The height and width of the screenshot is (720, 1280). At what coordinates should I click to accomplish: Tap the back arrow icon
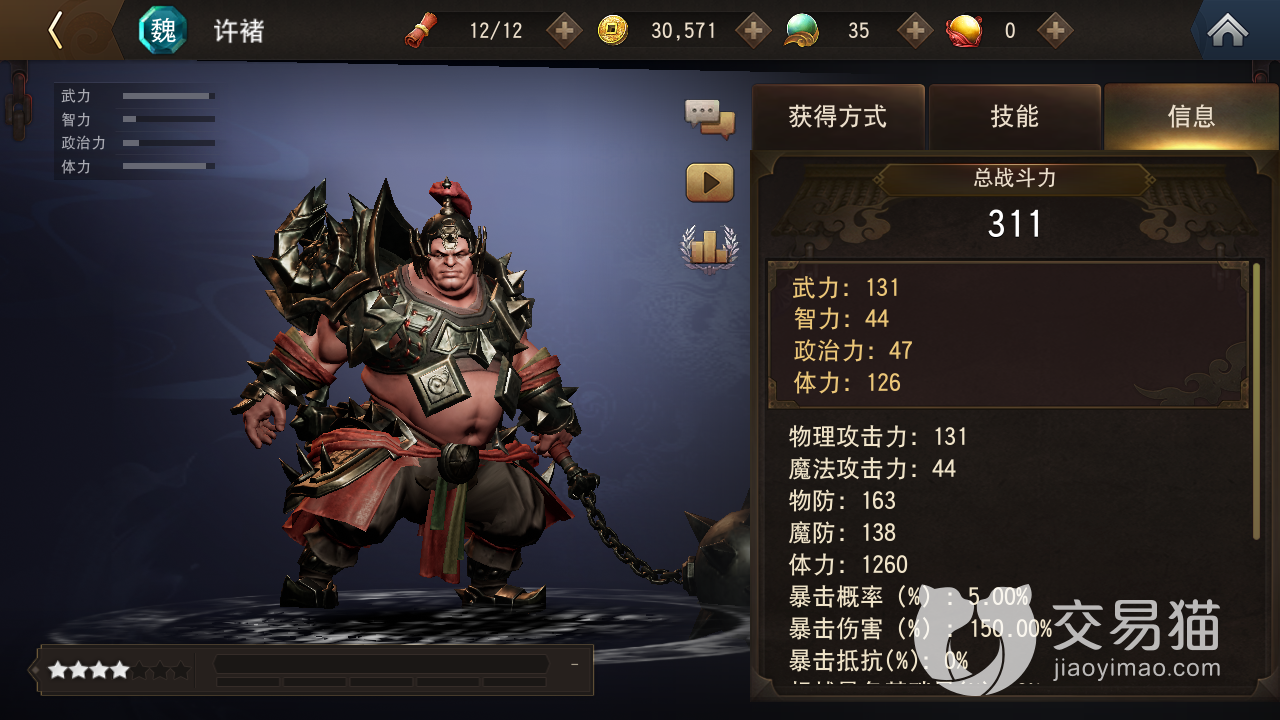click(55, 30)
